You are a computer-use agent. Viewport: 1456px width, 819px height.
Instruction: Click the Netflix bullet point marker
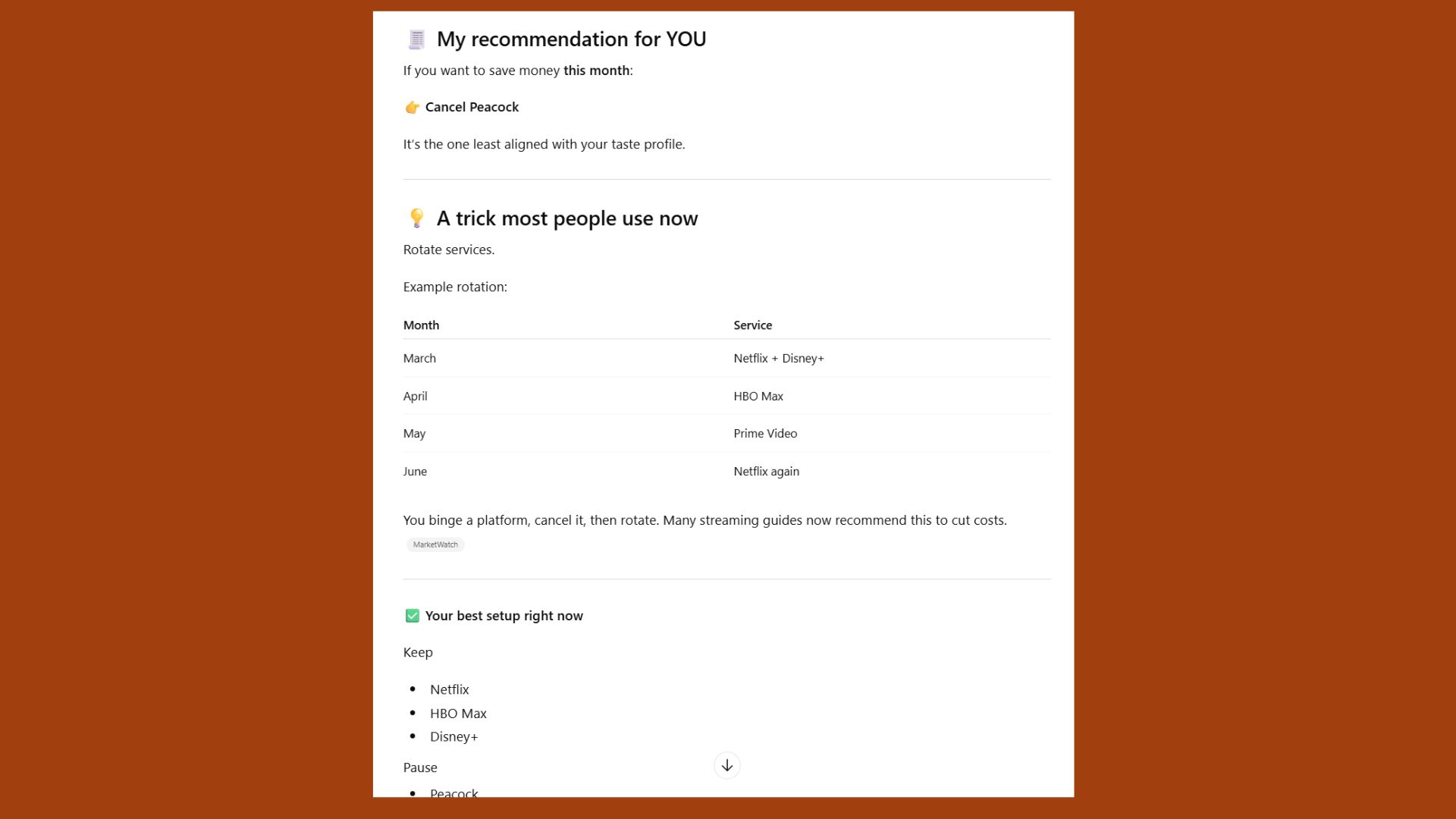(x=413, y=689)
